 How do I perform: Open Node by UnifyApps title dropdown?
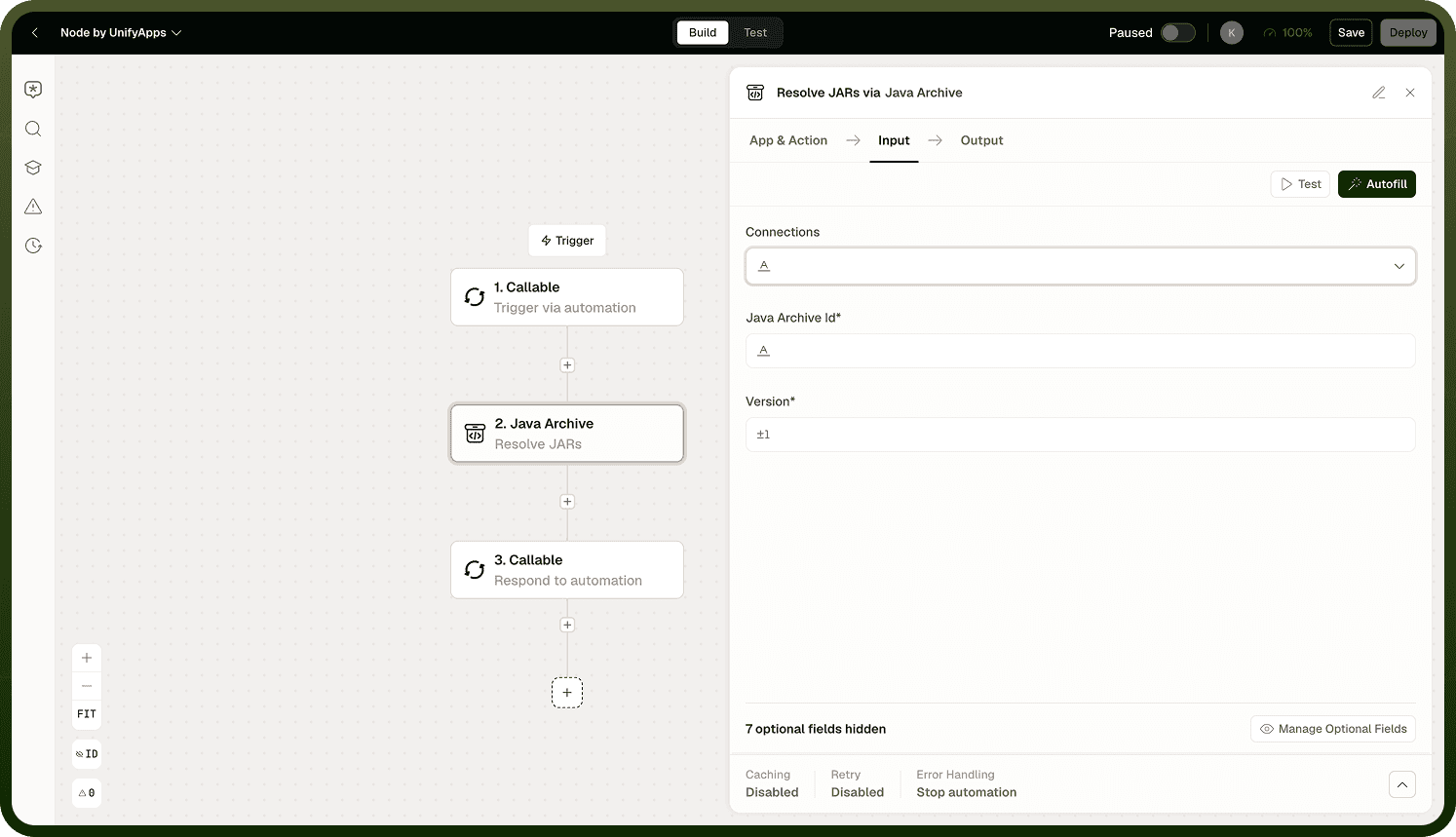tap(121, 32)
